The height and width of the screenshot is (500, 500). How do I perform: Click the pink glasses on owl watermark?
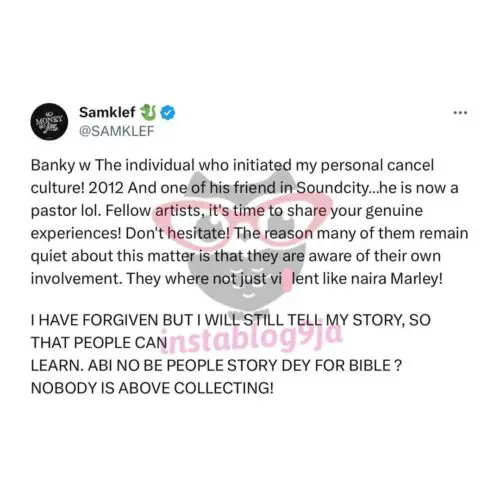pyautogui.click(x=243, y=218)
